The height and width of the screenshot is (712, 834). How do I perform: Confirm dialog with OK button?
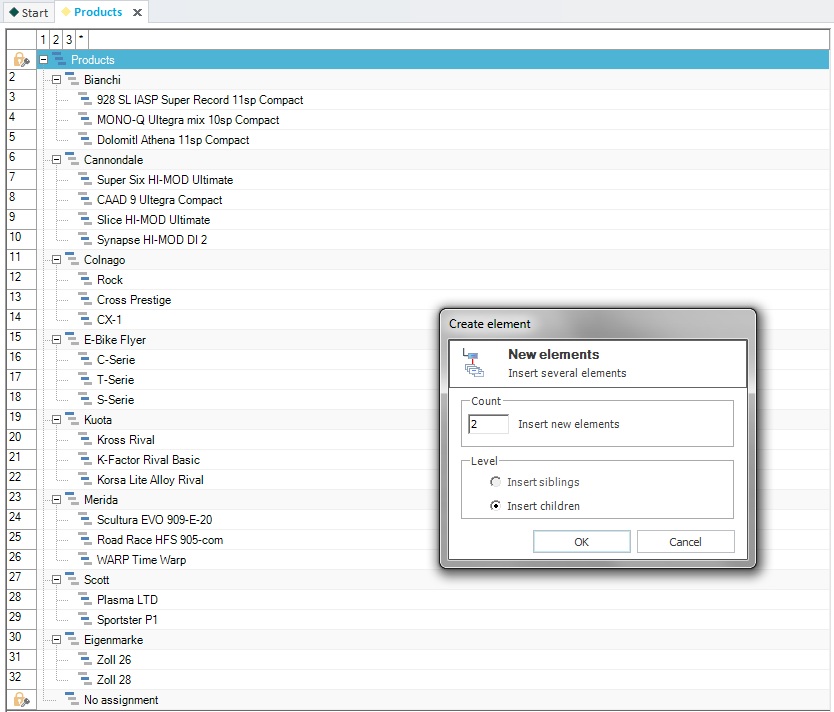[581, 541]
